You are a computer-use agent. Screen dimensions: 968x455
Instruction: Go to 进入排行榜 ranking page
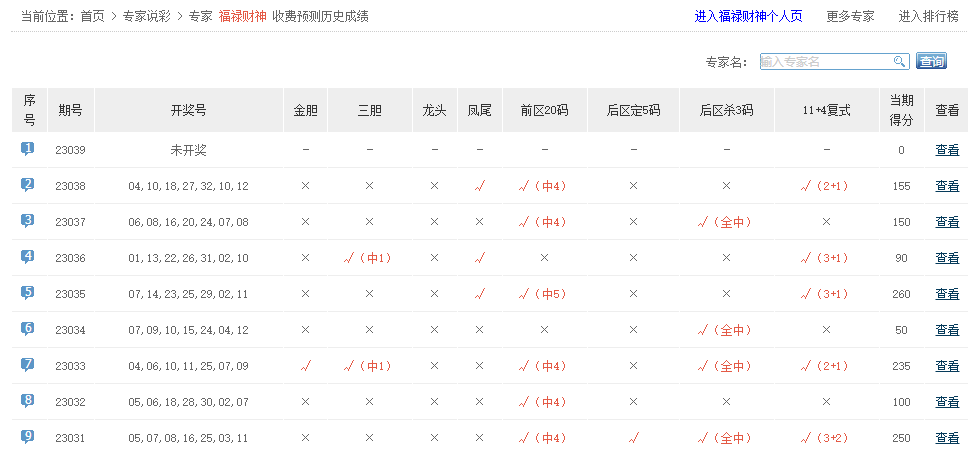coord(928,17)
